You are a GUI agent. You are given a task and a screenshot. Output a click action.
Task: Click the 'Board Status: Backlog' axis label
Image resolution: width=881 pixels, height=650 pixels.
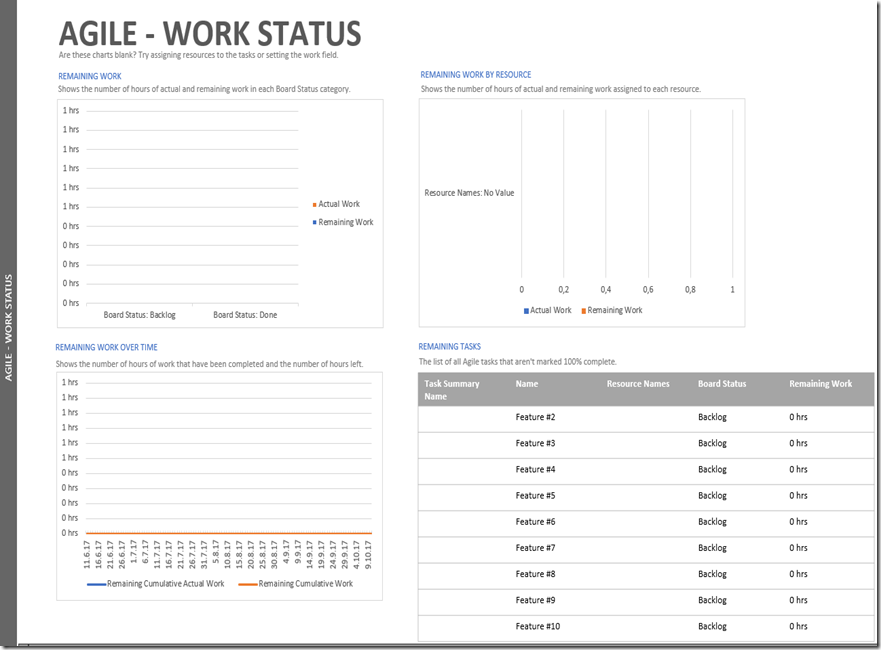139,315
